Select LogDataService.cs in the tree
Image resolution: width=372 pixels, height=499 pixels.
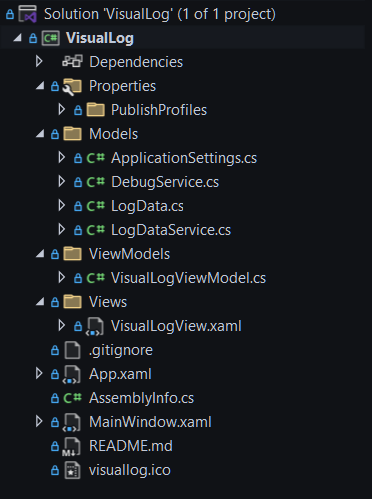tap(171, 230)
